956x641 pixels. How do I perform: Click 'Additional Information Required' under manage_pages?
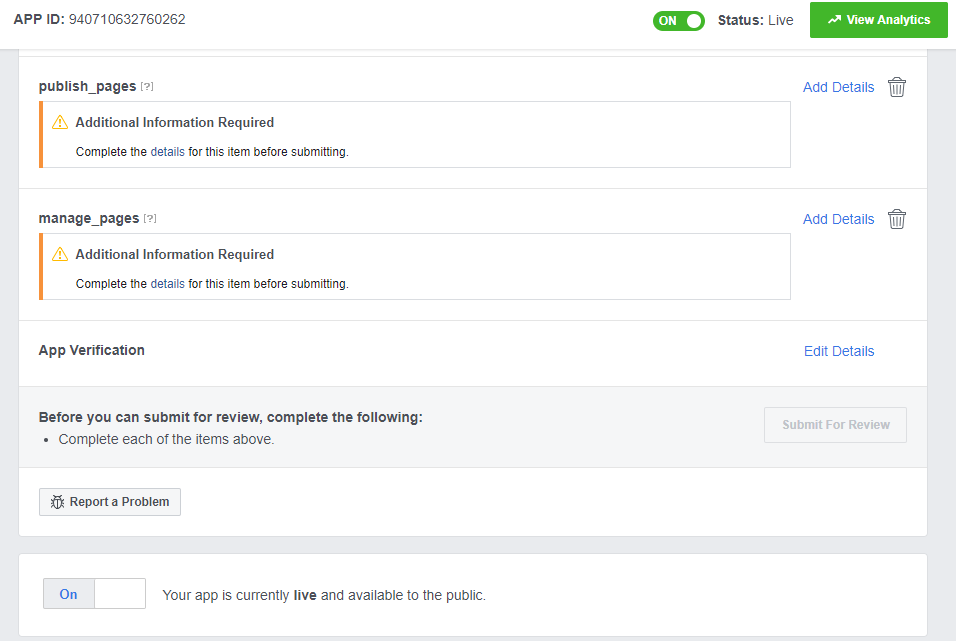(x=174, y=254)
